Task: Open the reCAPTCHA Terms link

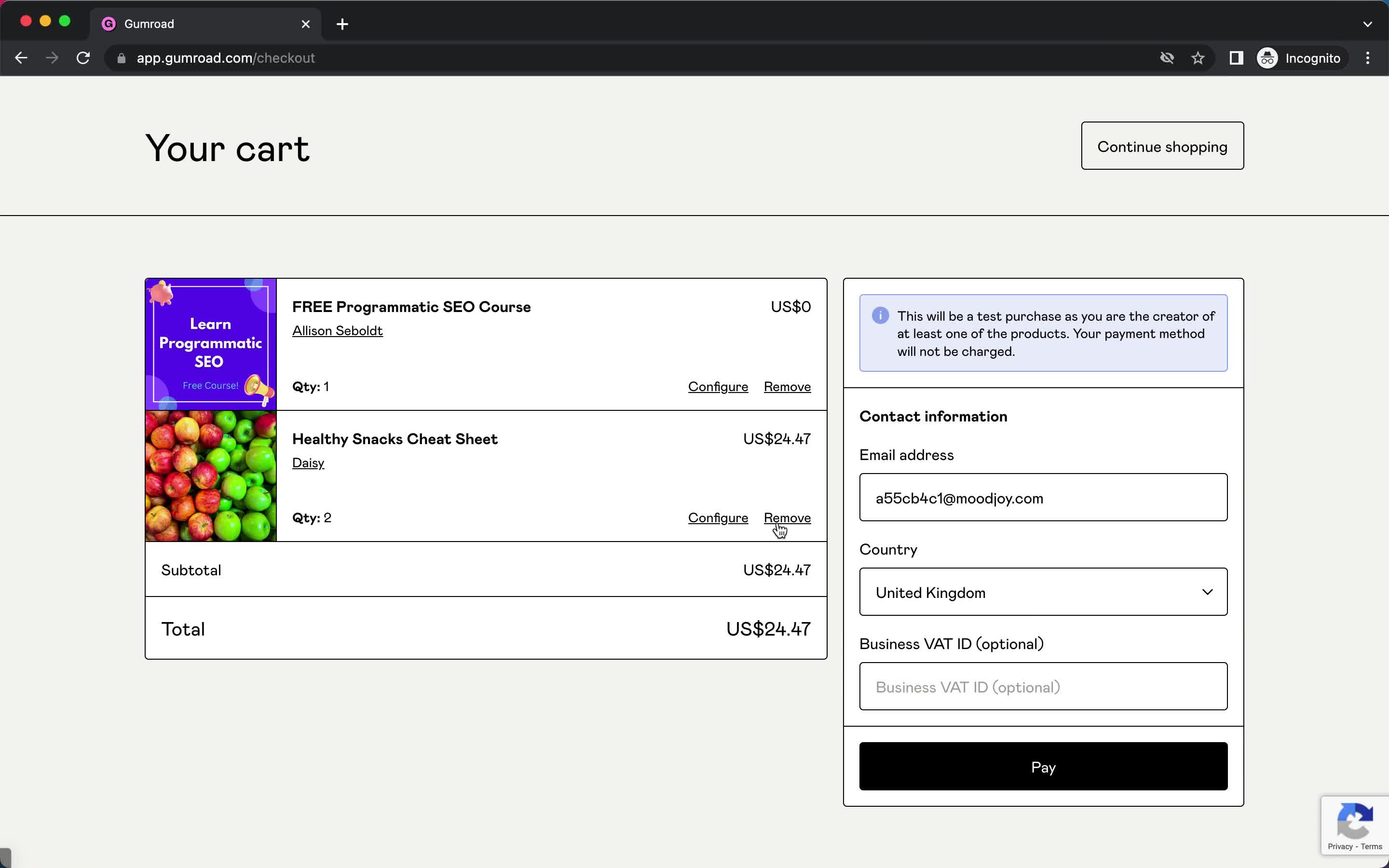Action: point(1371,847)
